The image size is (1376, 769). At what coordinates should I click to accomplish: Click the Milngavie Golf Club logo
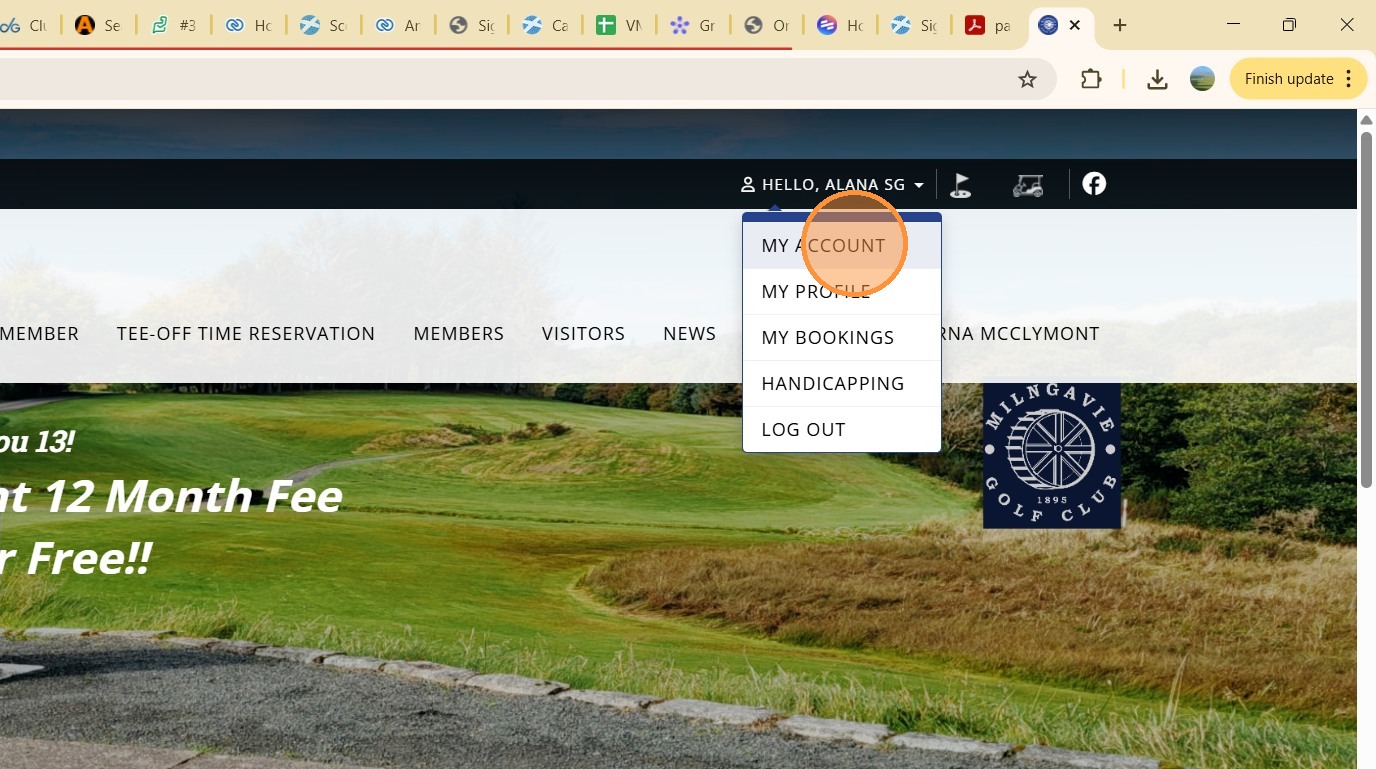click(x=1052, y=455)
